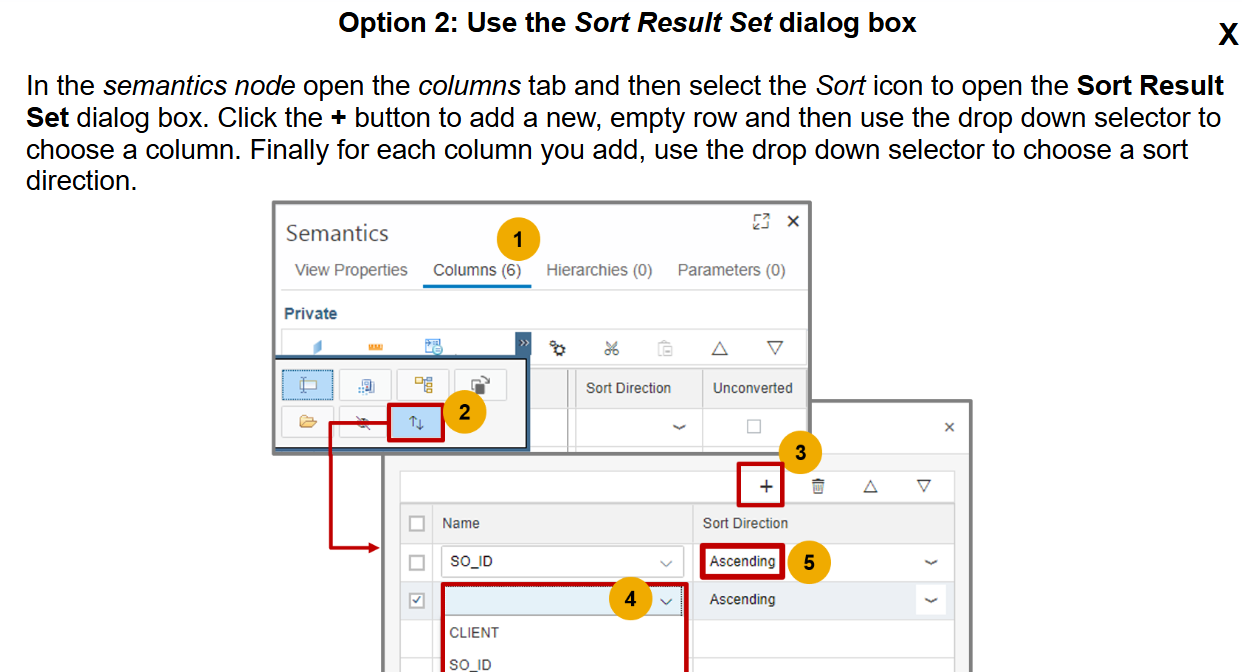Open the SO_ID name dropdown
Screen dimensions: 1242x672
666,562
